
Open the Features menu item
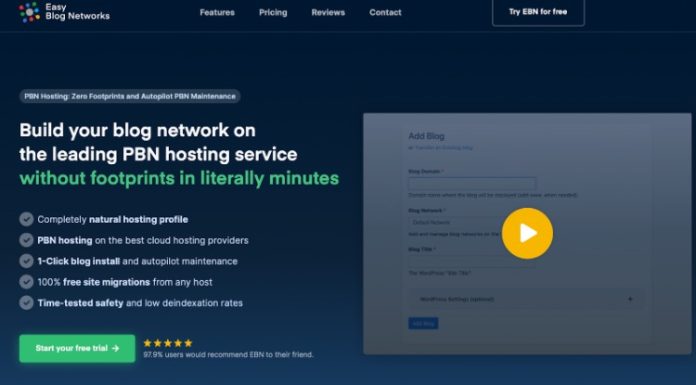217,12
